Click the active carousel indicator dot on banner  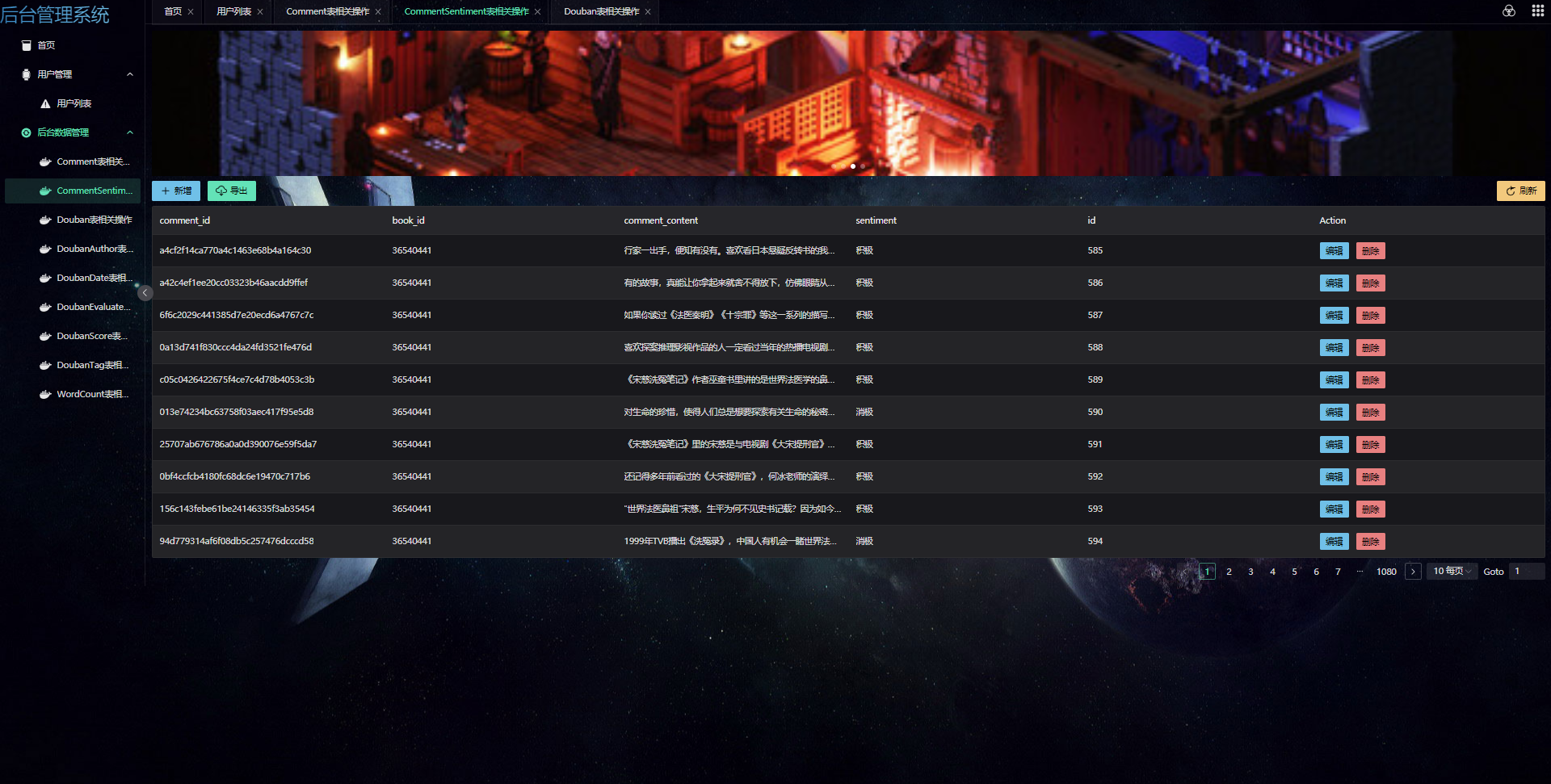853,166
